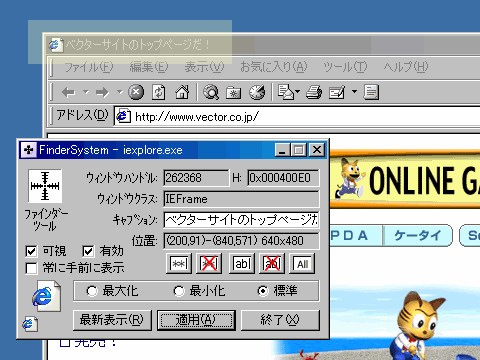Click the 終了(X) exit button
The width and height of the screenshot is (480, 360).
point(280,320)
